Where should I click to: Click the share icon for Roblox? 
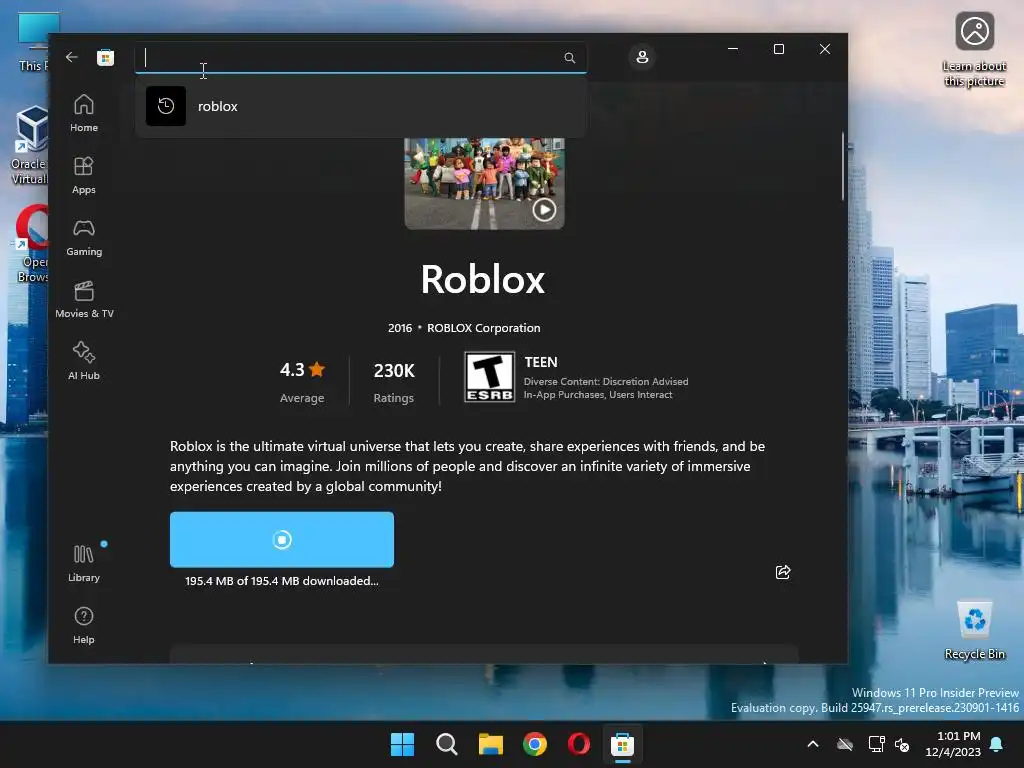point(782,572)
